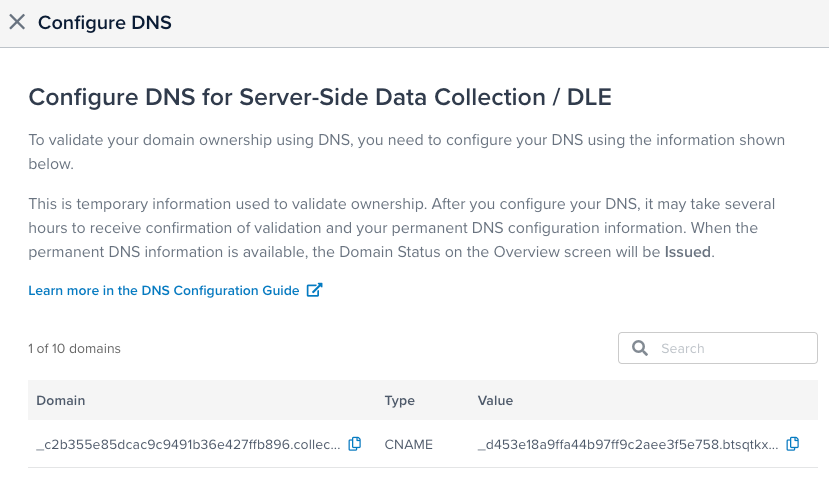Click the CNAME type cell
This screenshot has height=478, width=829.
tap(408, 444)
